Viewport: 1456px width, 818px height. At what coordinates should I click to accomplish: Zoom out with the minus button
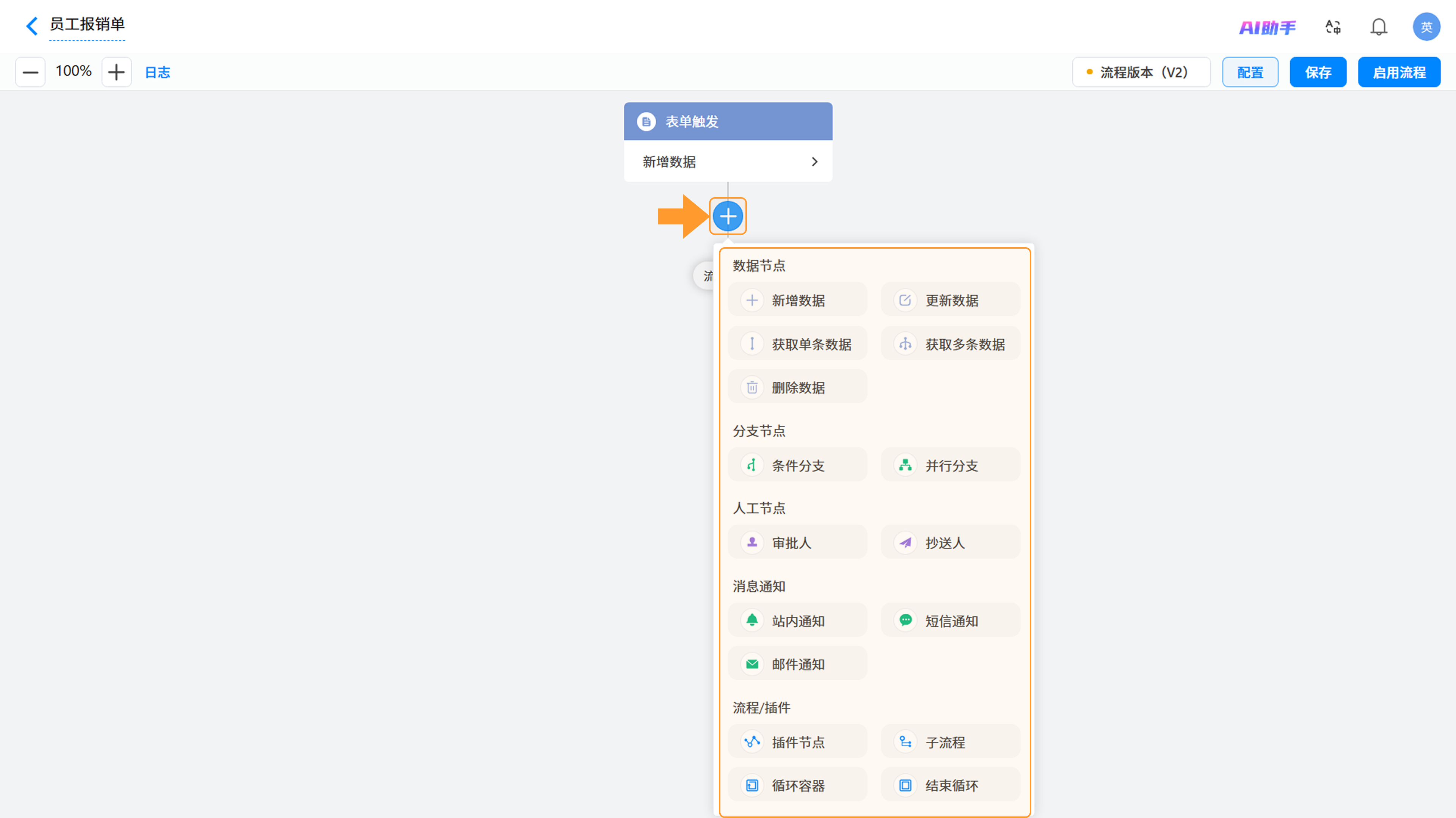(30, 72)
